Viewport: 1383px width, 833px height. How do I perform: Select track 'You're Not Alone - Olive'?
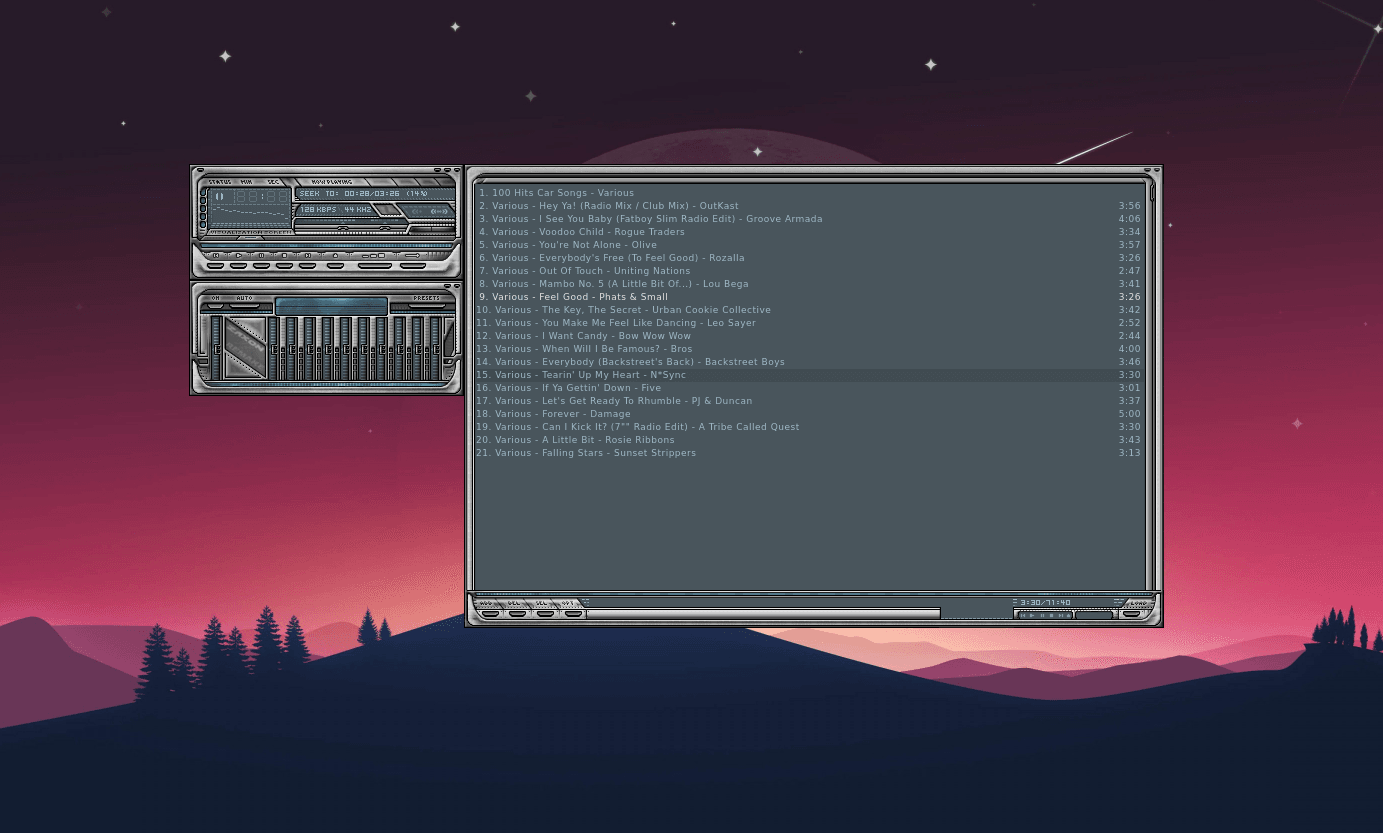809,245
